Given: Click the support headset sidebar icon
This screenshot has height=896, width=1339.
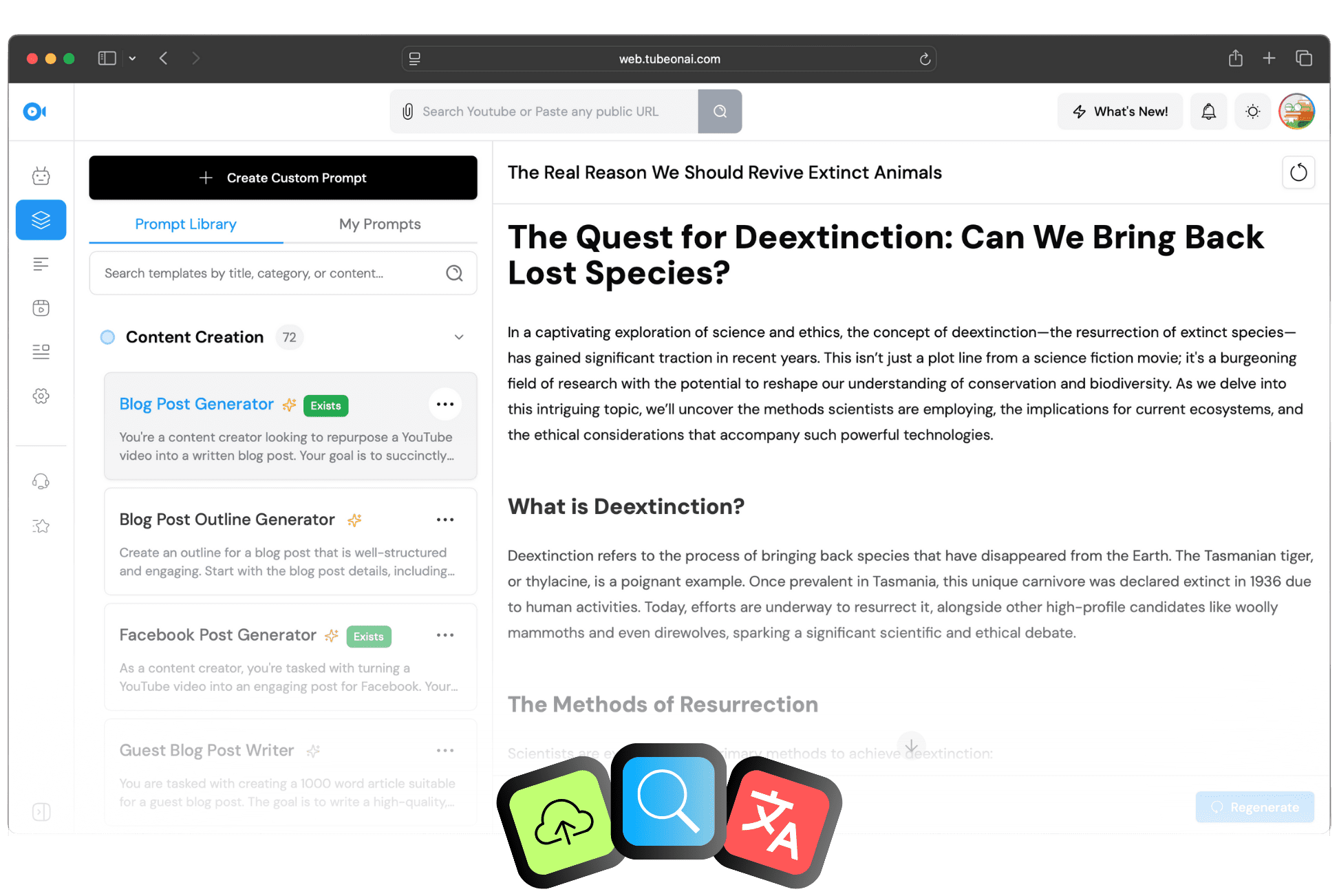Looking at the screenshot, I should (41, 482).
